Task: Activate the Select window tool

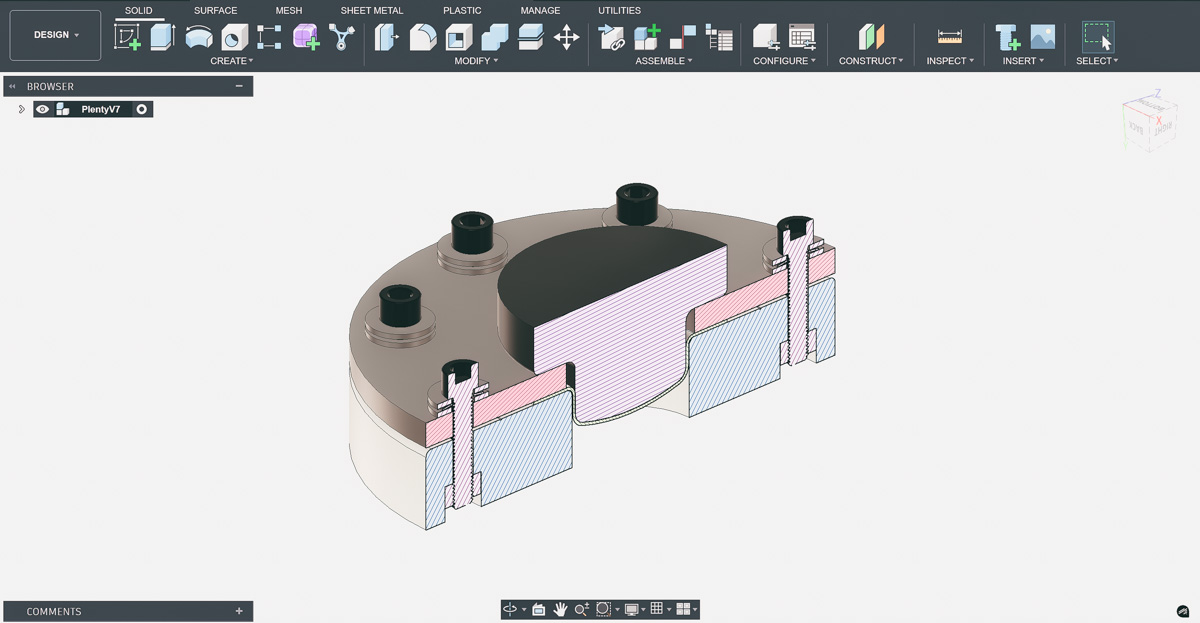Action: point(1096,37)
